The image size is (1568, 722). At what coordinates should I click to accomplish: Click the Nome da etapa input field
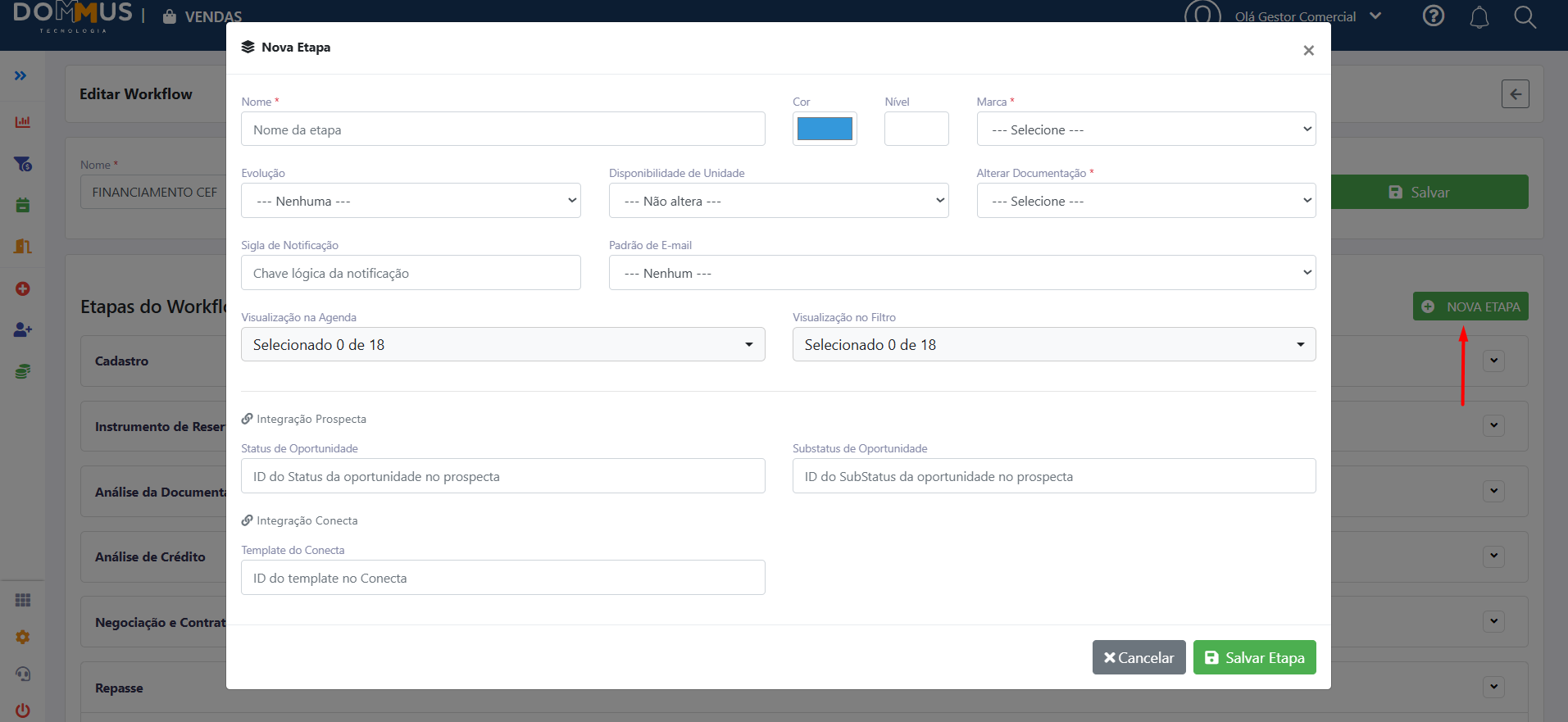502,129
